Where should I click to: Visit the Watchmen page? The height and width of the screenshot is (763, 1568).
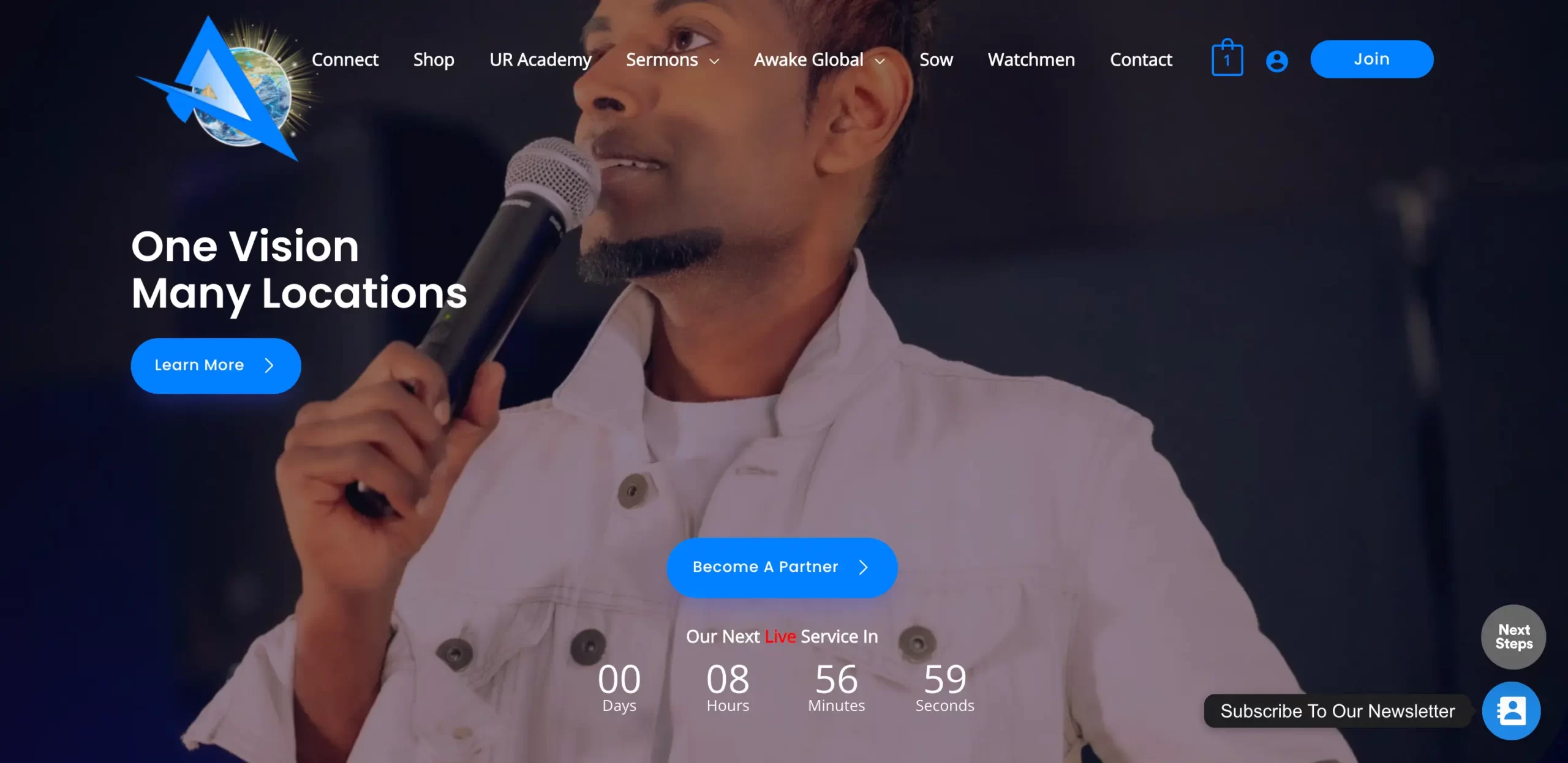pyautogui.click(x=1031, y=59)
